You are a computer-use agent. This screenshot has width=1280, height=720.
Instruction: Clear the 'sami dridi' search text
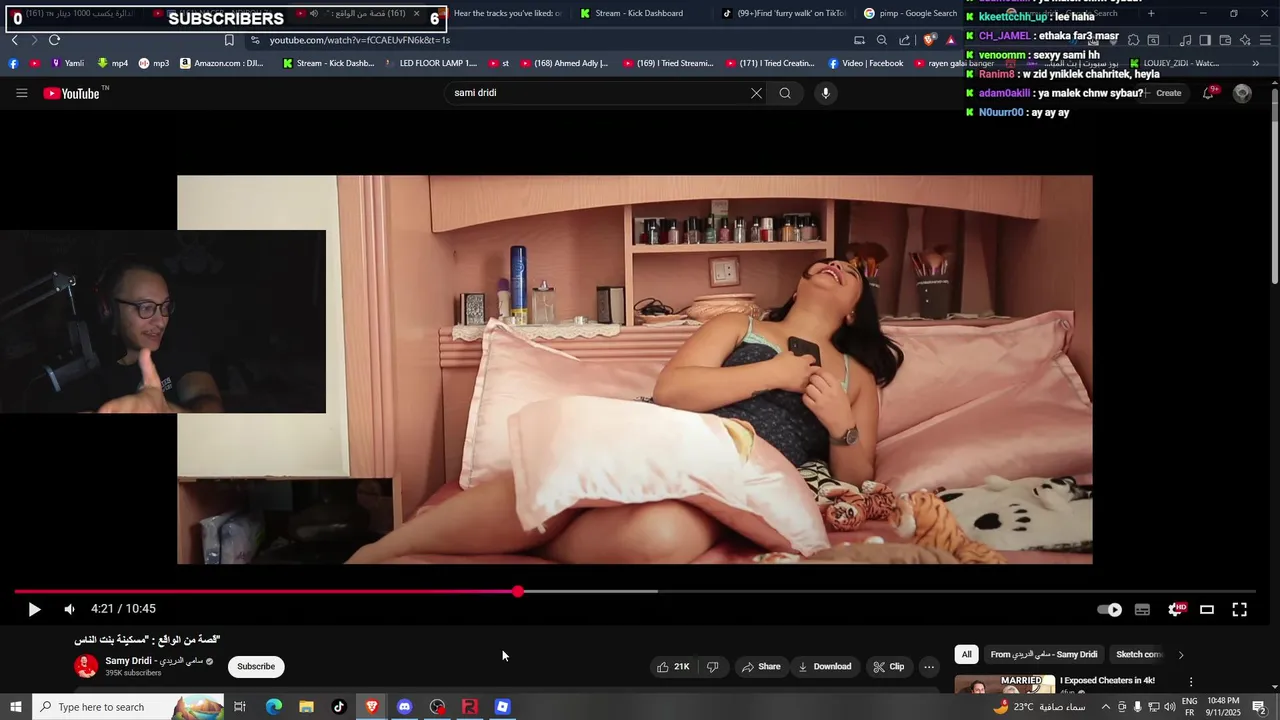tap(756, 93)
